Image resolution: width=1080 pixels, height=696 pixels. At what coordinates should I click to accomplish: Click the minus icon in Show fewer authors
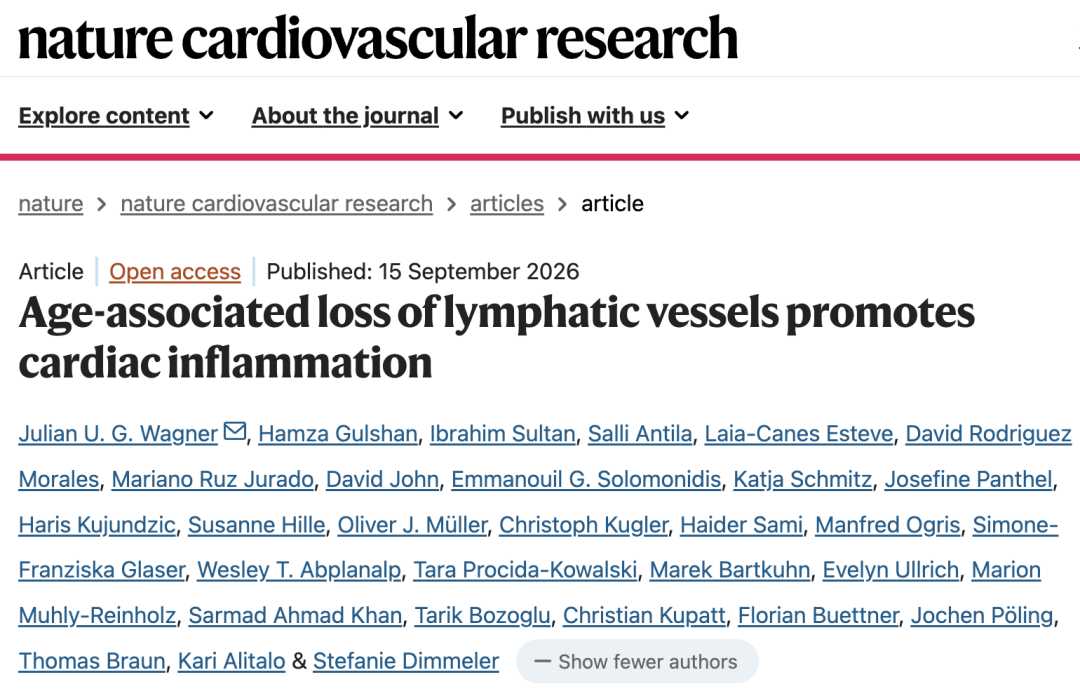(x=543, y=662)
